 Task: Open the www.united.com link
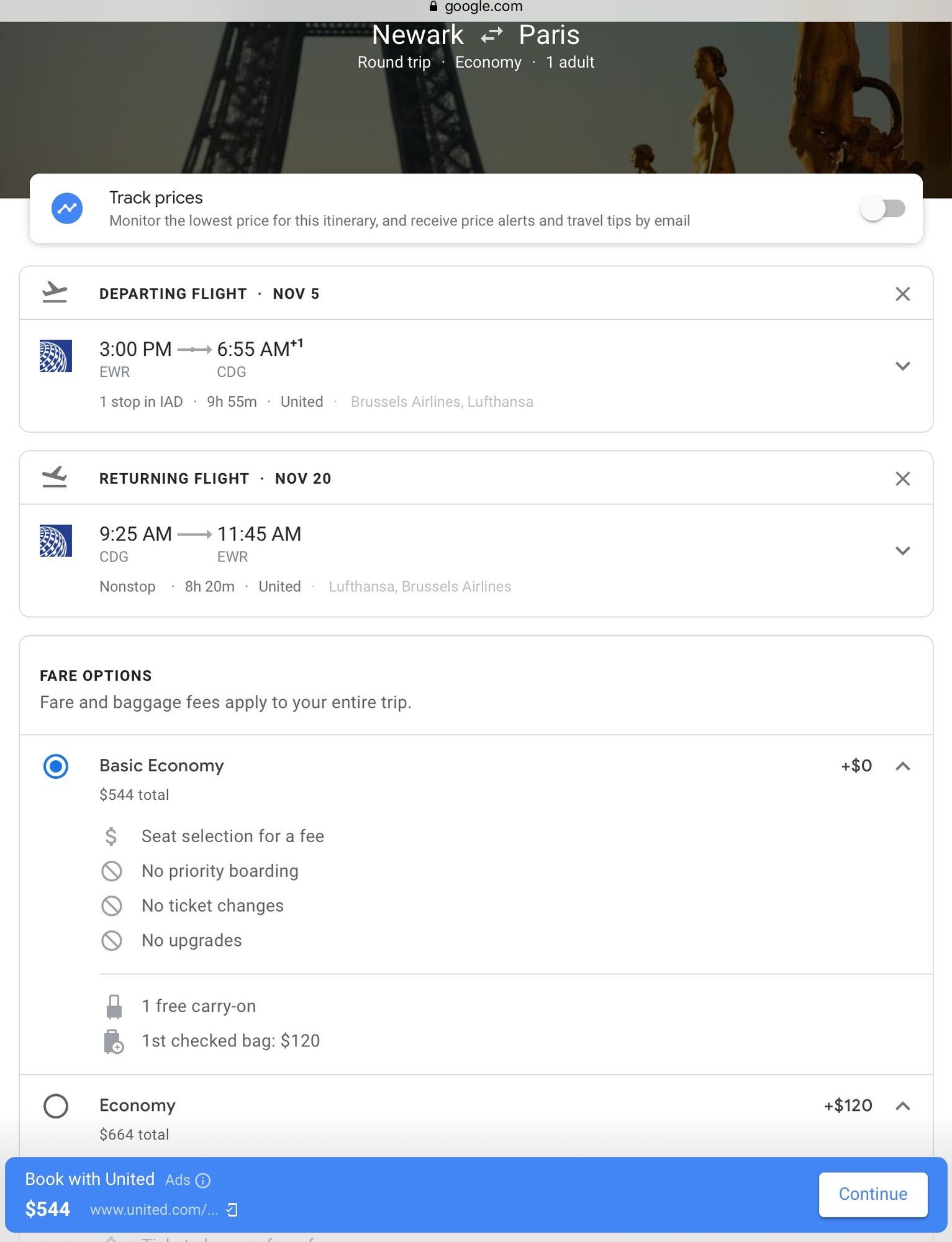[154, 1210]
